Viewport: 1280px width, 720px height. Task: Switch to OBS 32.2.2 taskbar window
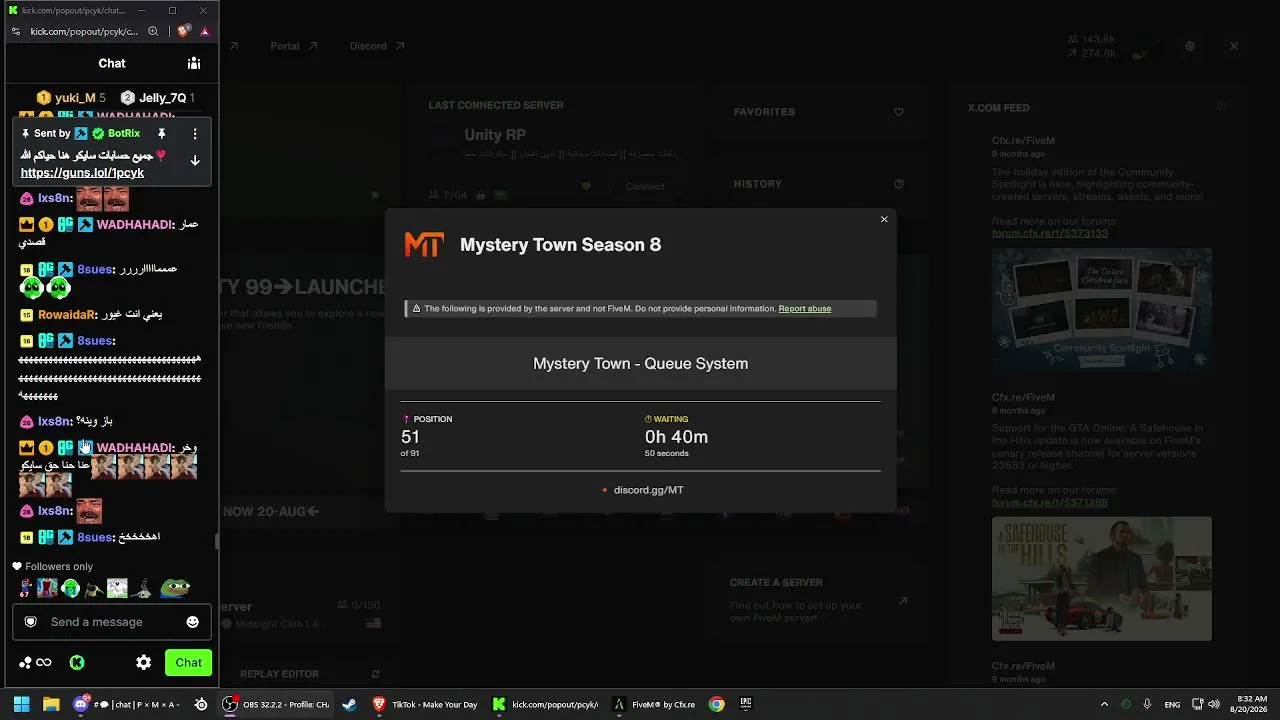pyautogui.click(x=277, y=704)
